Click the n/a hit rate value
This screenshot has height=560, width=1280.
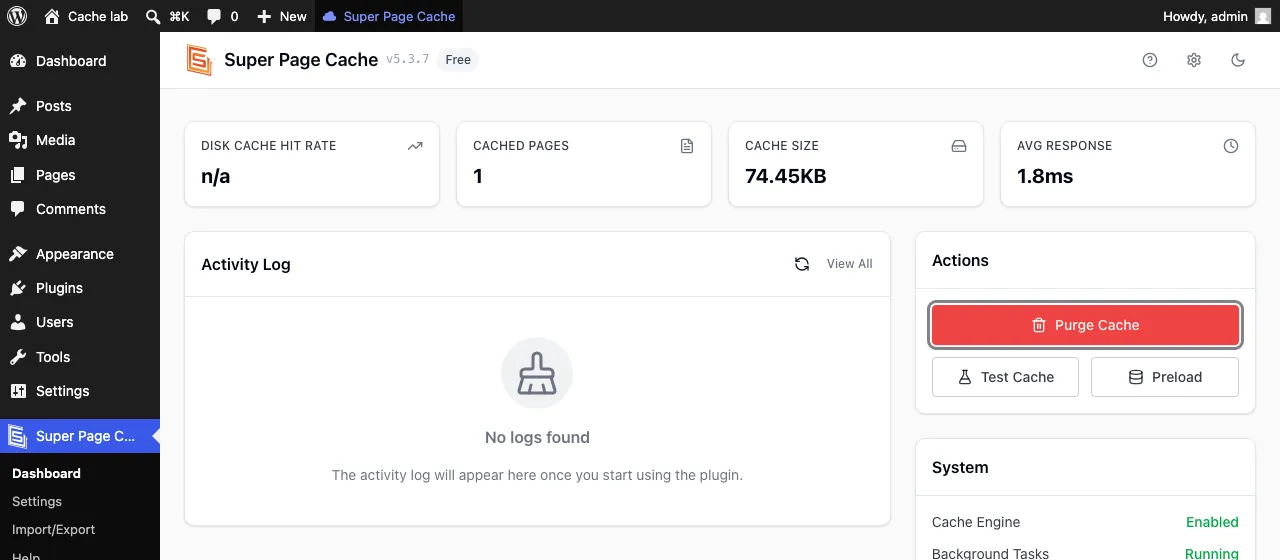216,177
